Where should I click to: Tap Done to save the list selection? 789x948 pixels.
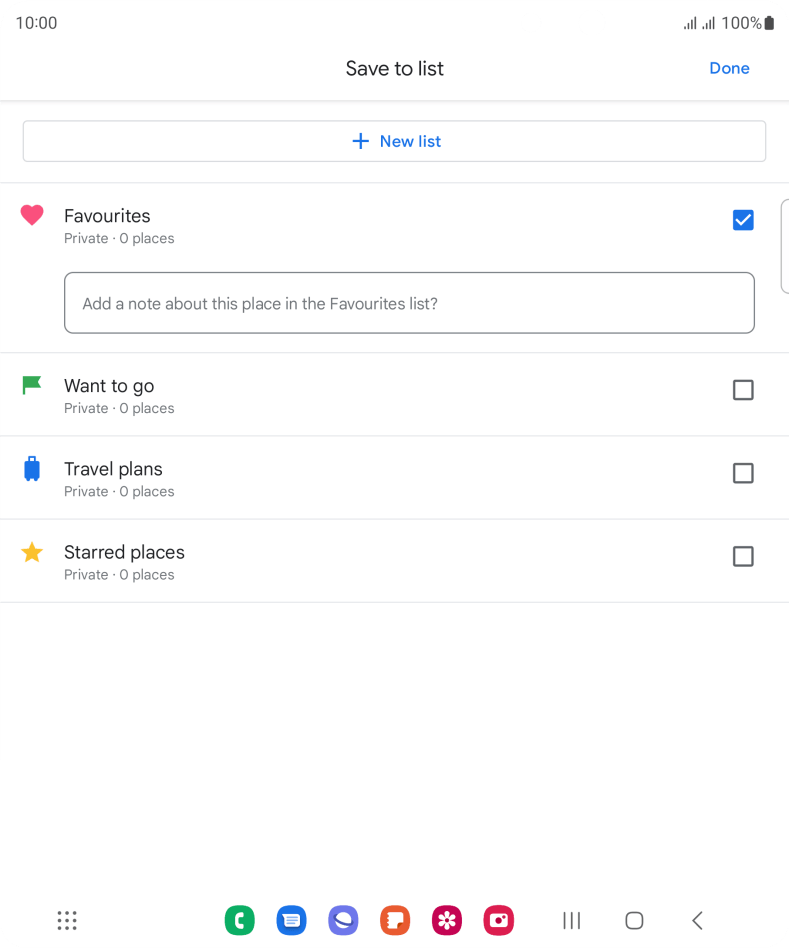pyautogui.click(x=729, y=68)
